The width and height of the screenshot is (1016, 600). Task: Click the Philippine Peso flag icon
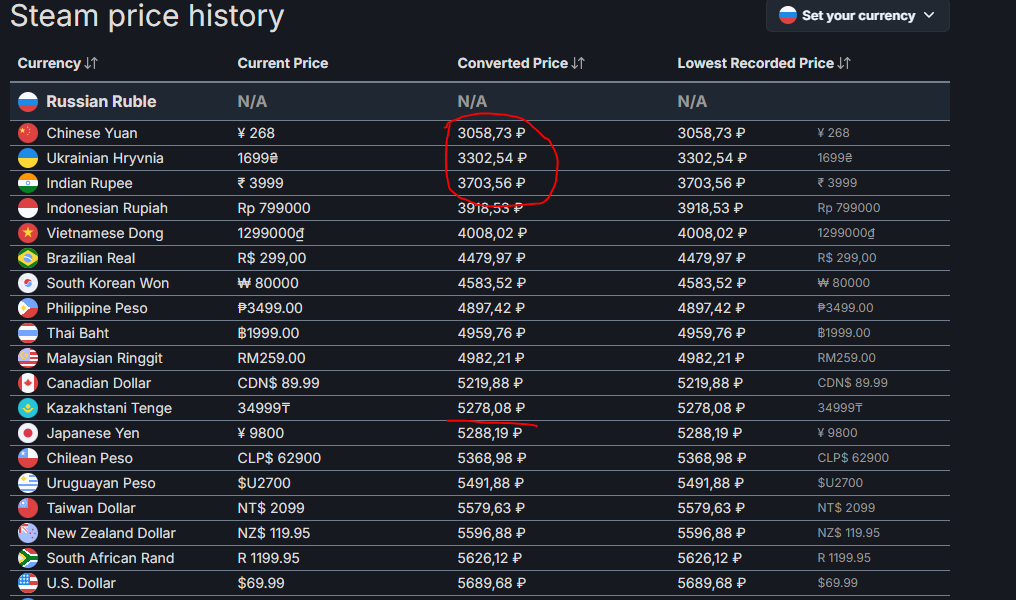click(28, 308)
